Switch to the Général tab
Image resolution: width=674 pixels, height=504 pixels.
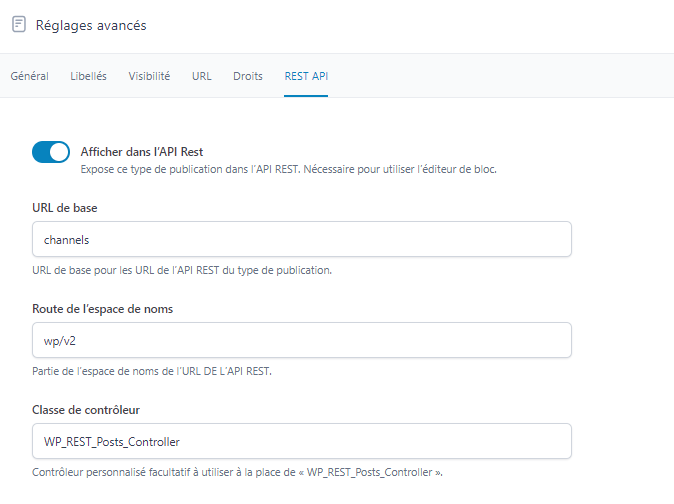point(29,76)
